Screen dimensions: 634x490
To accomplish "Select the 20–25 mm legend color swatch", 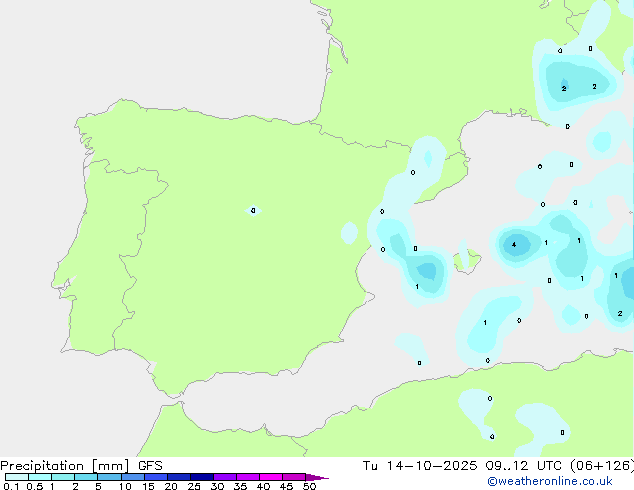I will point(179,477).
